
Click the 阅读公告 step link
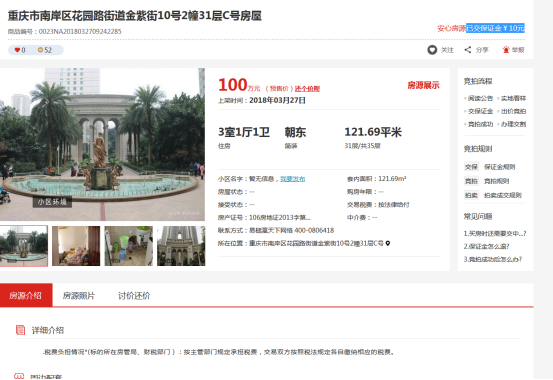click(x=480, y=98)
